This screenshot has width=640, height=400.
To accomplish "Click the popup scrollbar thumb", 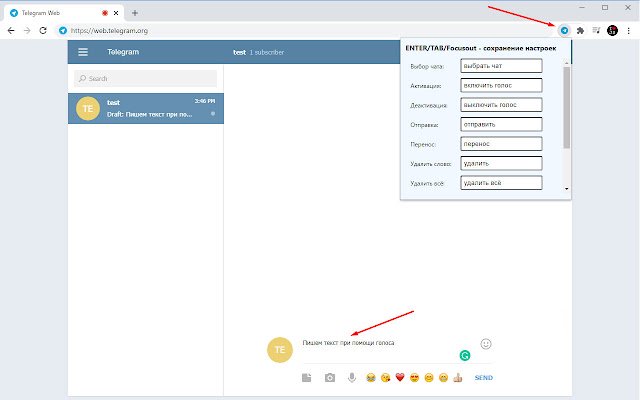I will (567, 107).
